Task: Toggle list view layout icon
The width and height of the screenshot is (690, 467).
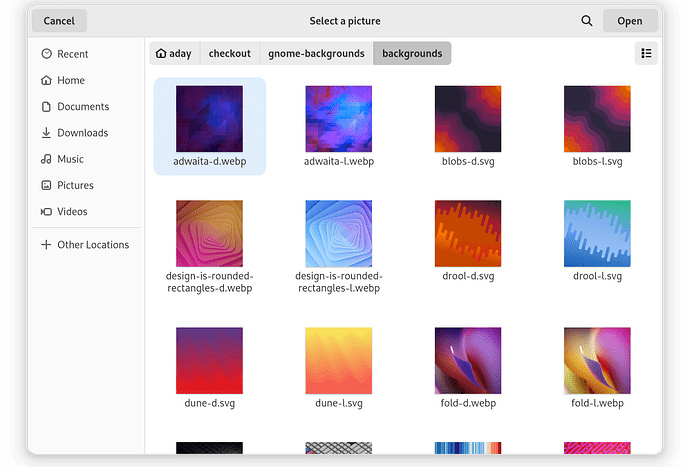Action: click(646, 54)
